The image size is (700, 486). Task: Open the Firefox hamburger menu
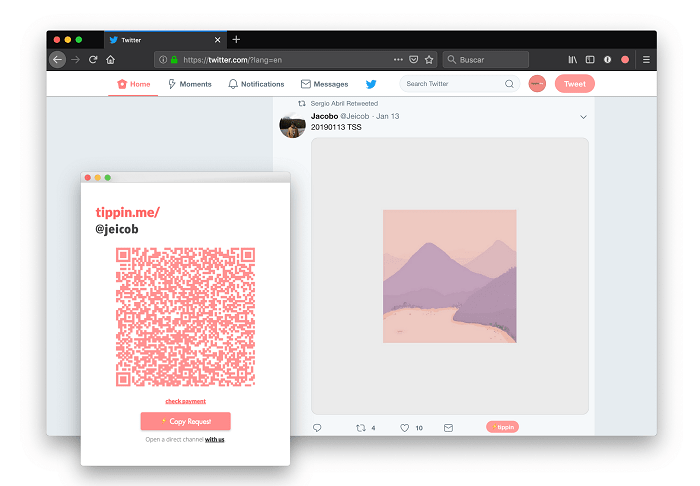coord(646,59)
